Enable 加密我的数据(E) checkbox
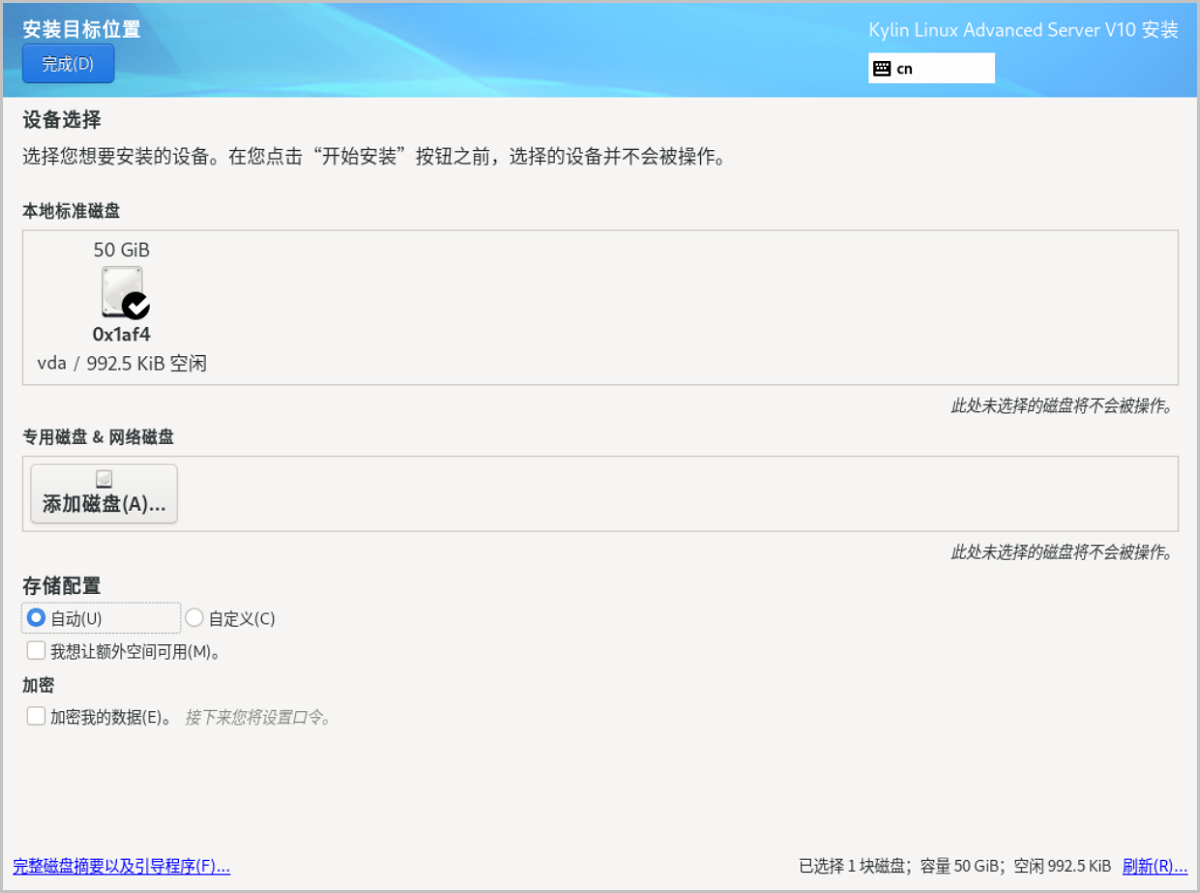Screen dimensions: 1200x893 pyautogui.click(x=36, y=716)
